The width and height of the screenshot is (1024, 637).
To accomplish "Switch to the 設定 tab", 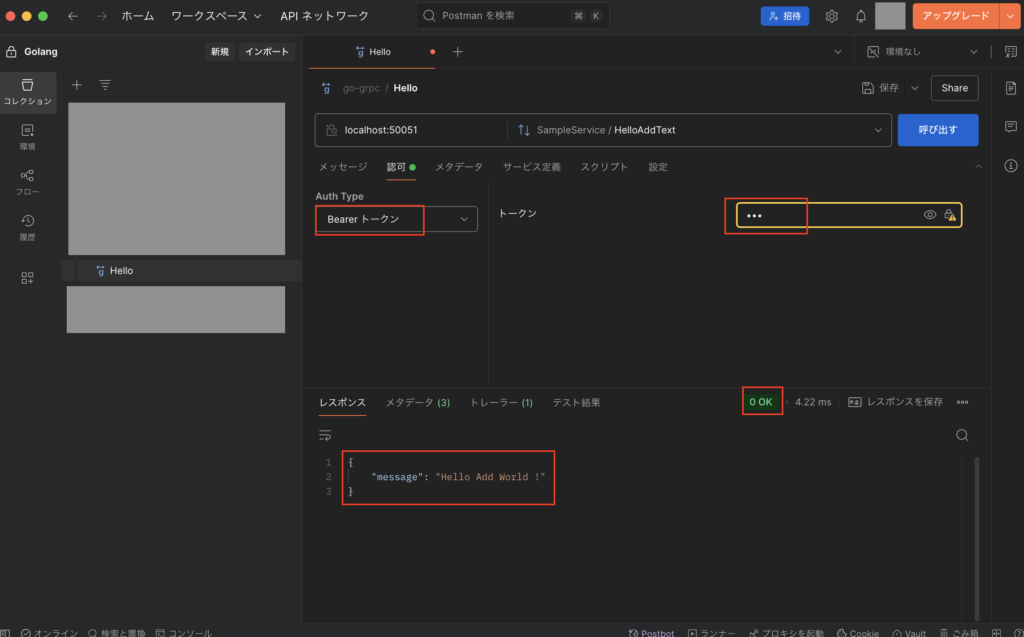I will (x=658, y=167).
